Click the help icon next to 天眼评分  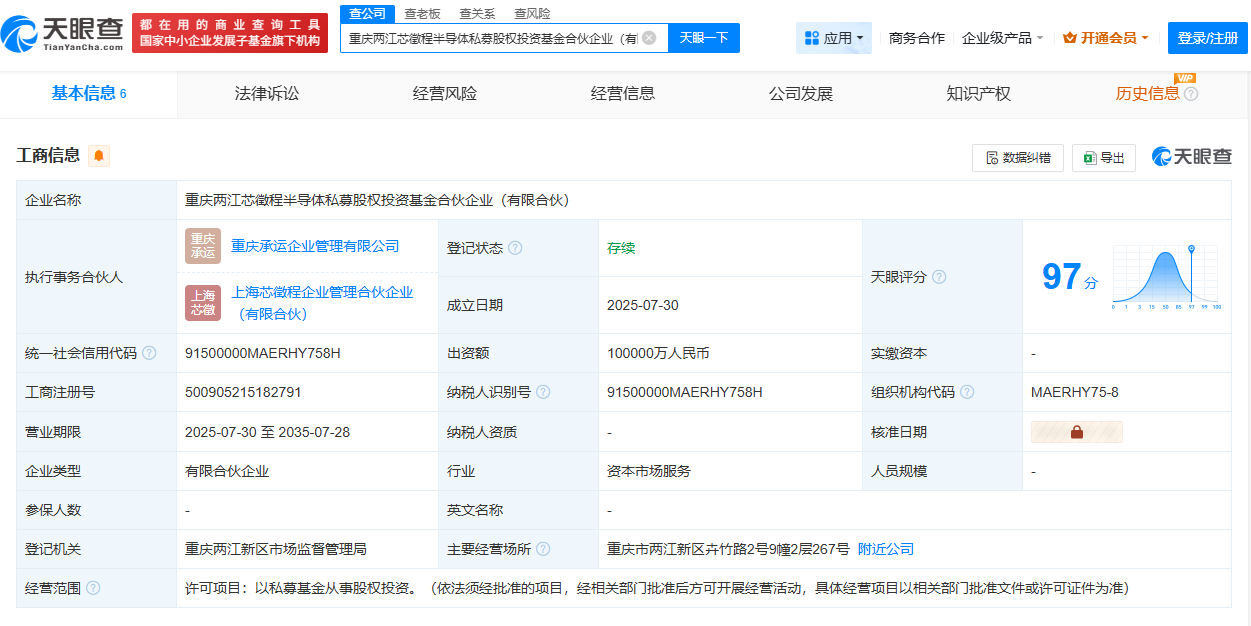click(939, 277)
